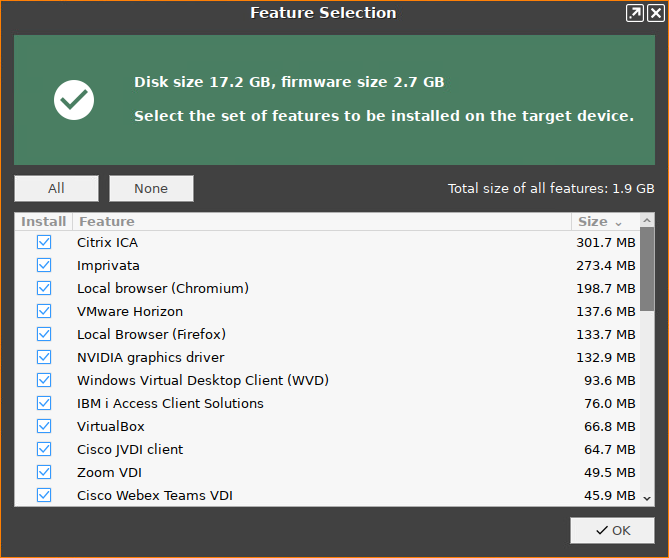Image resolution: width=669 pixels, height=558 pixels.
Task: Uncheck NVIDIA graphics driver checkbox
Action: click(x=44, y=357)
